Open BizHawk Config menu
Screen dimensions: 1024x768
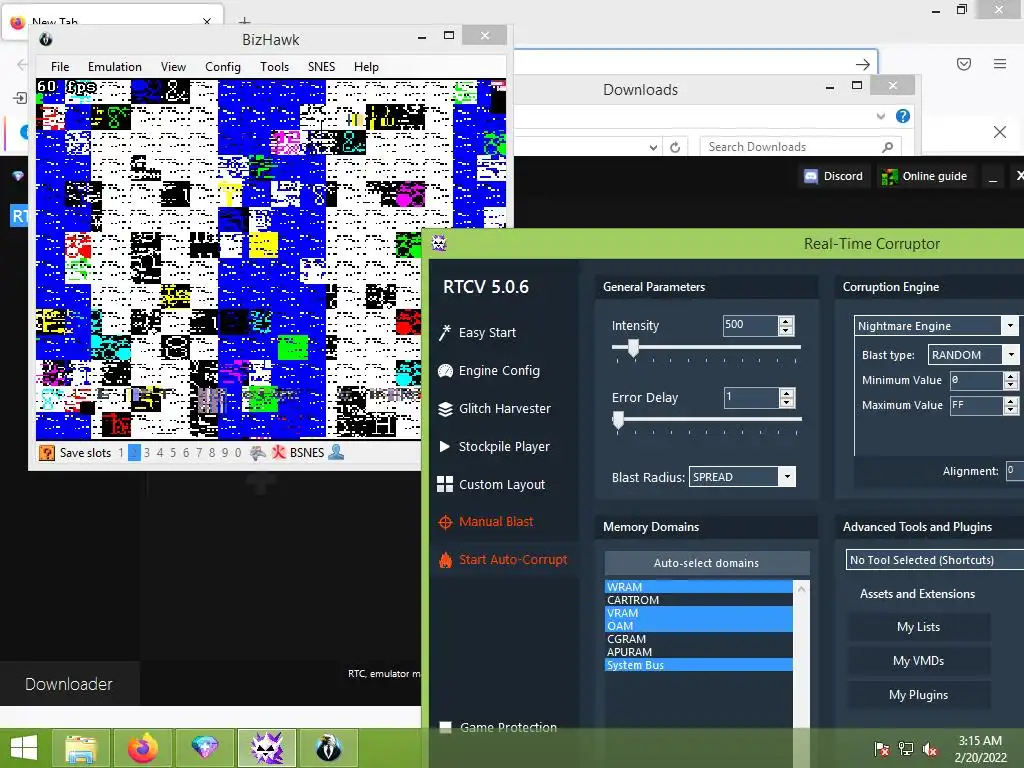coord(223,67)
